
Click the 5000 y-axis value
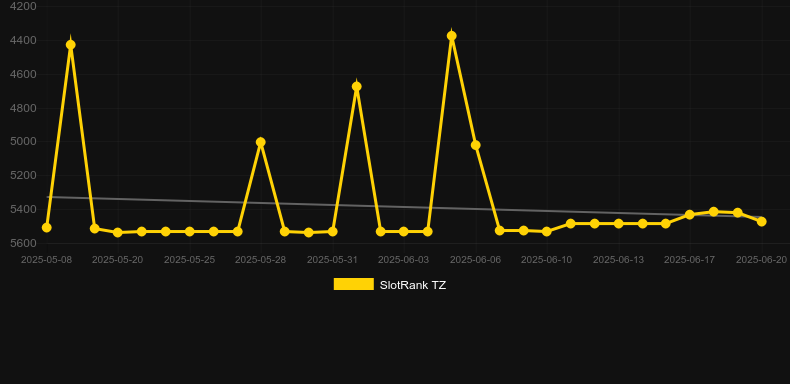click(x=23, y=141)
